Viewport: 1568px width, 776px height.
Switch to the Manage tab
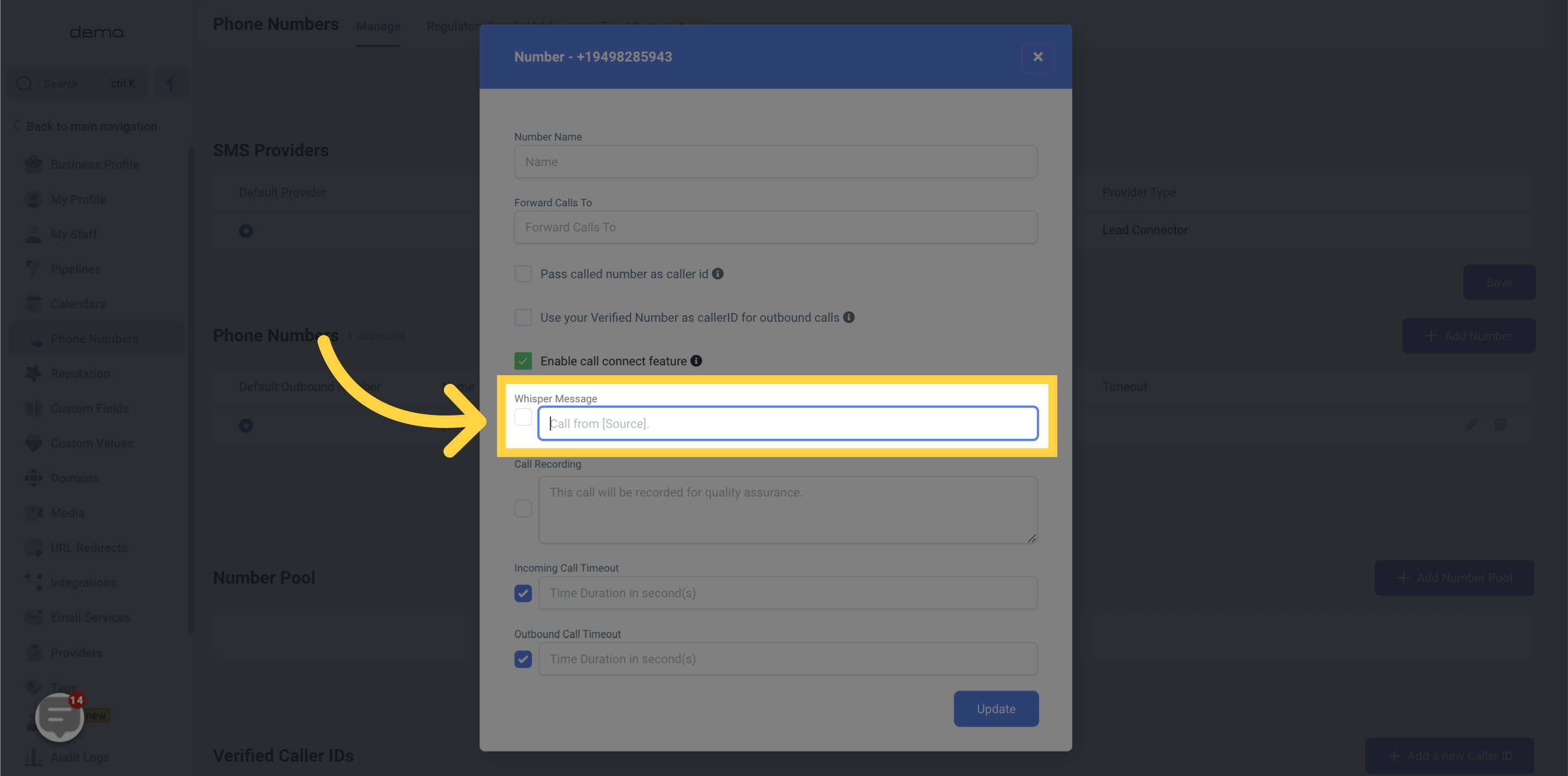(378, 28)
